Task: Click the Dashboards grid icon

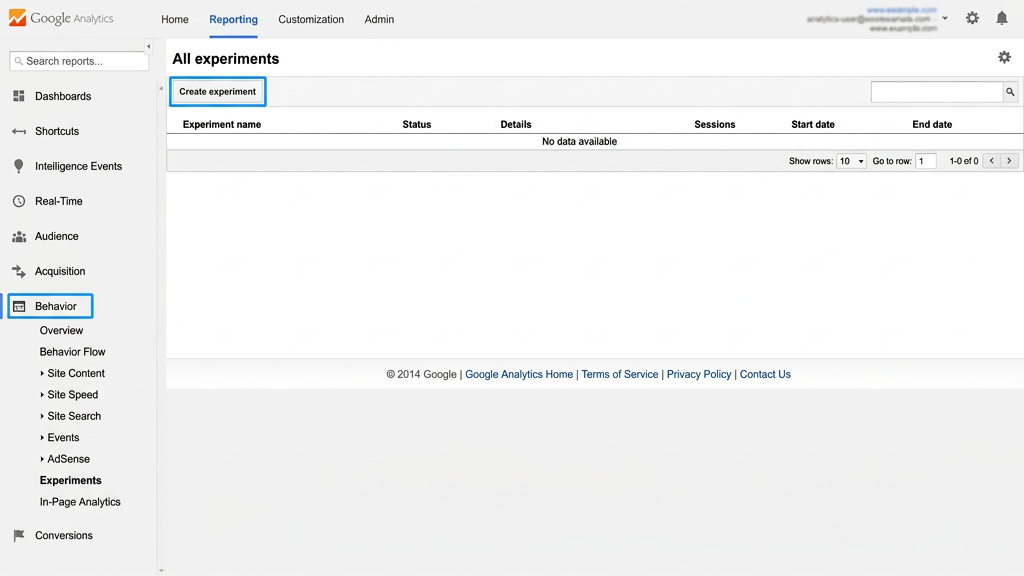Action: 19,96
